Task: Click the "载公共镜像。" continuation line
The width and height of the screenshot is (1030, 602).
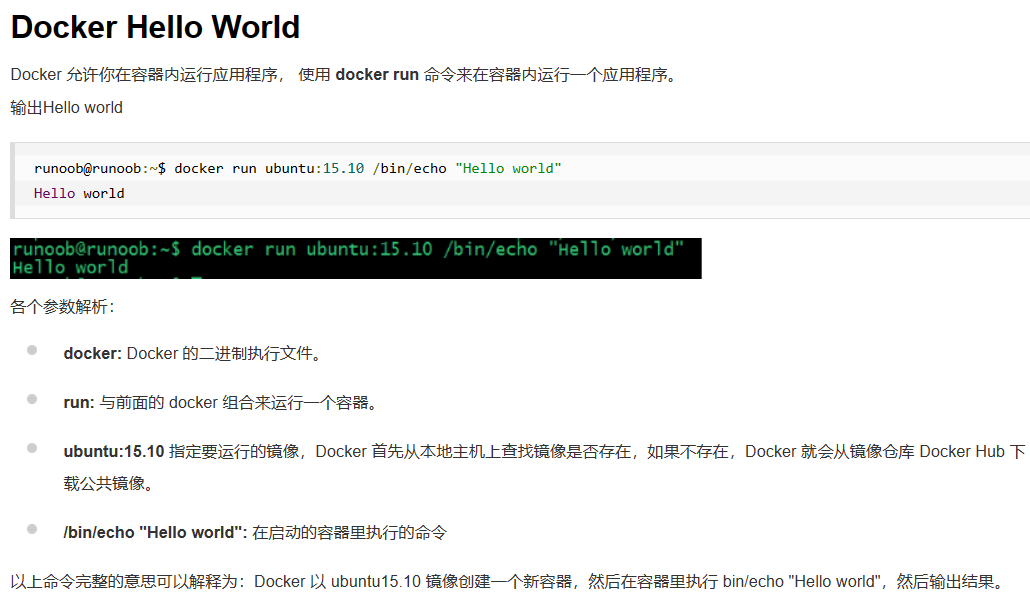Action: 109,484
